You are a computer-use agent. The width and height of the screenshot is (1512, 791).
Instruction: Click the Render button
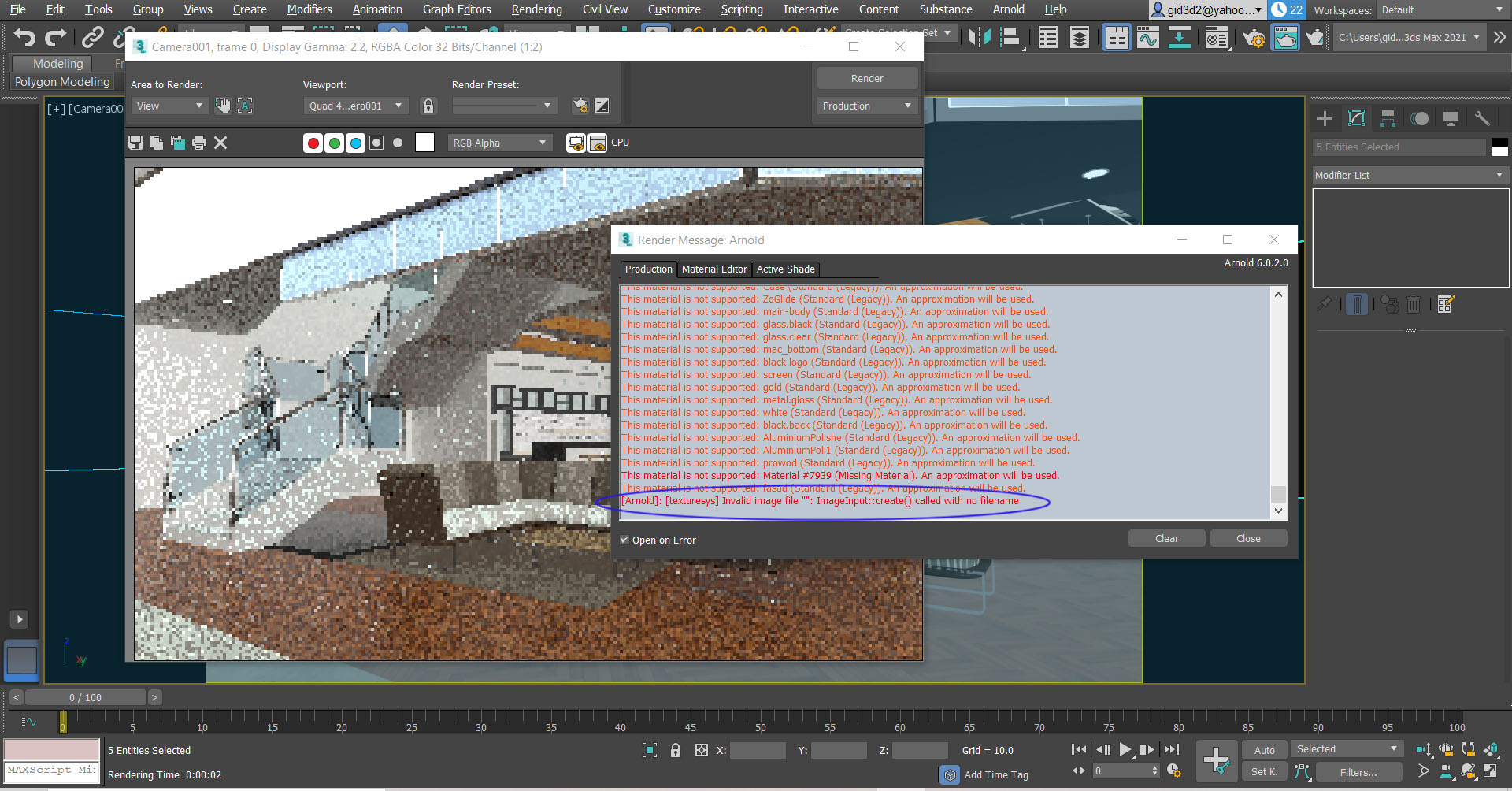click(x=867, y=78)
